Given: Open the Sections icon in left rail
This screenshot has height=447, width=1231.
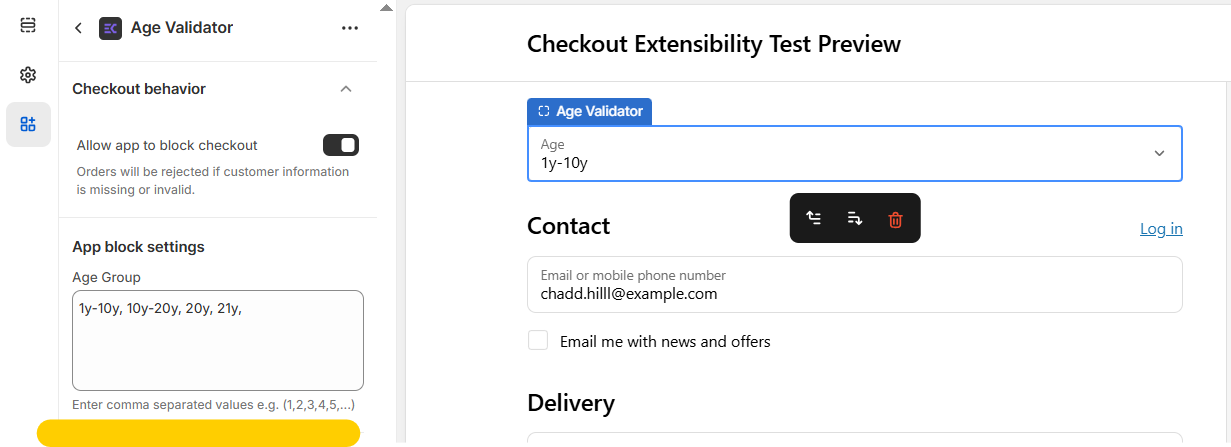Looking at the screenshot, I should pyautogui.click(x=28, y=24).
